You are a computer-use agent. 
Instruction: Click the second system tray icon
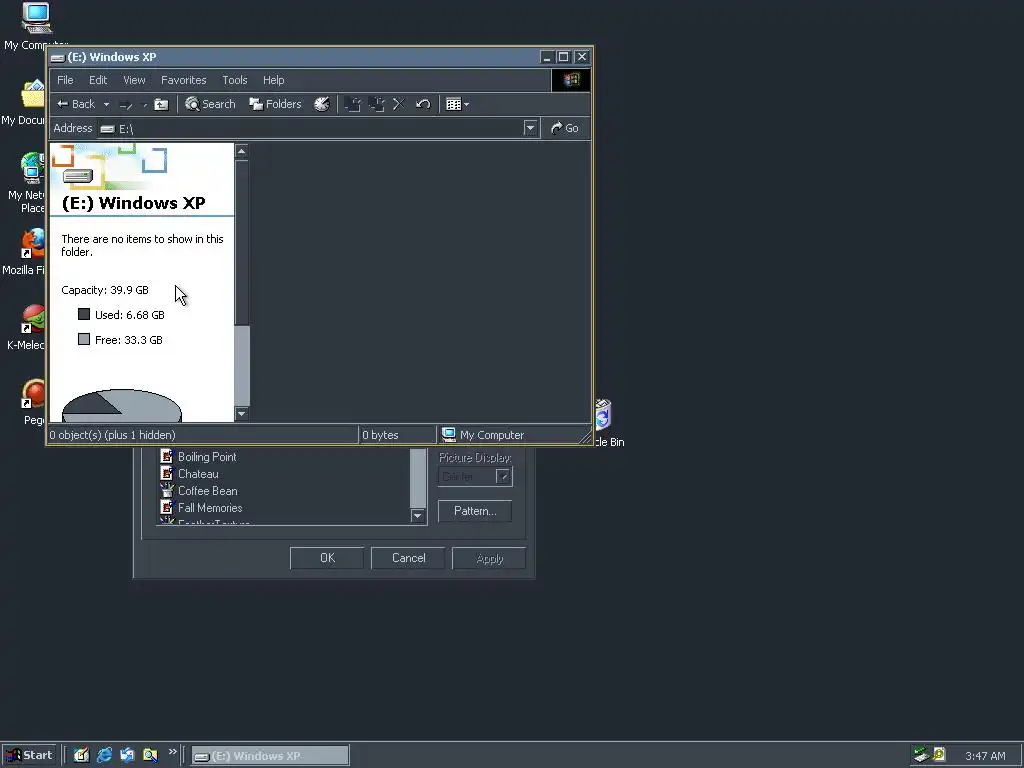pyautogui.click(x=939, y=755)
